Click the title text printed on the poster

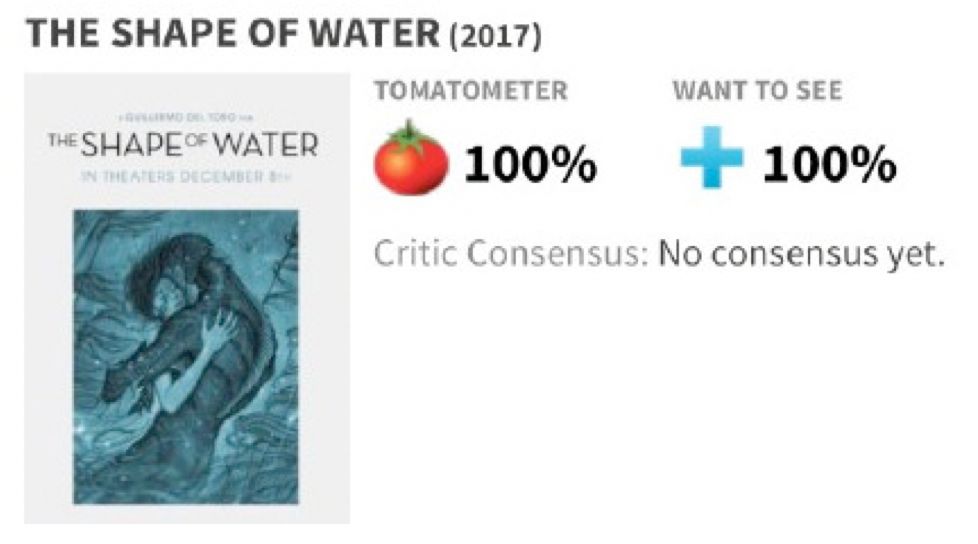tap(184, 146)
